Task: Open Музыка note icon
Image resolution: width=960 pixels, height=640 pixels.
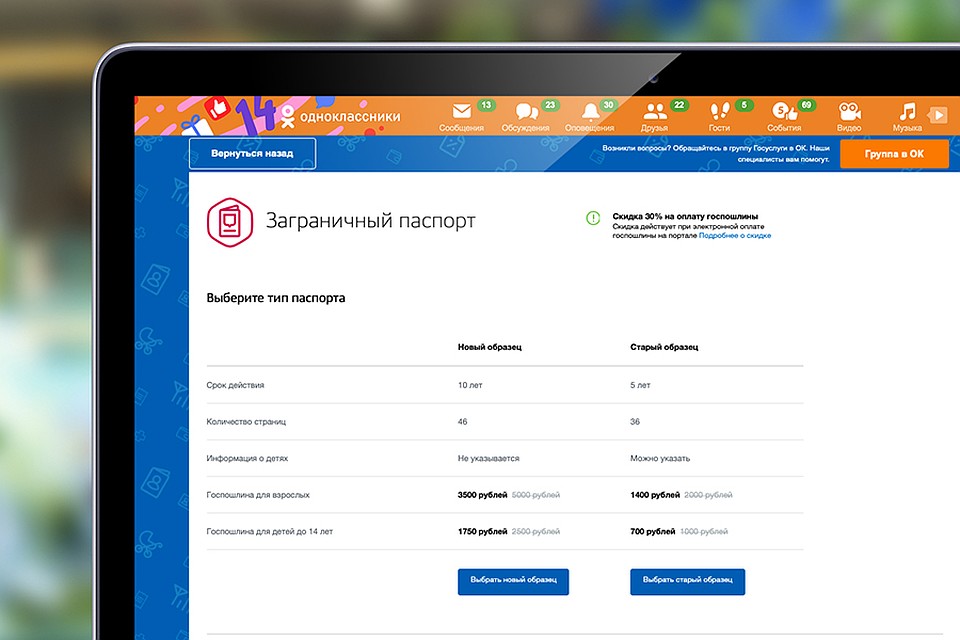Action: pos(907,111)
